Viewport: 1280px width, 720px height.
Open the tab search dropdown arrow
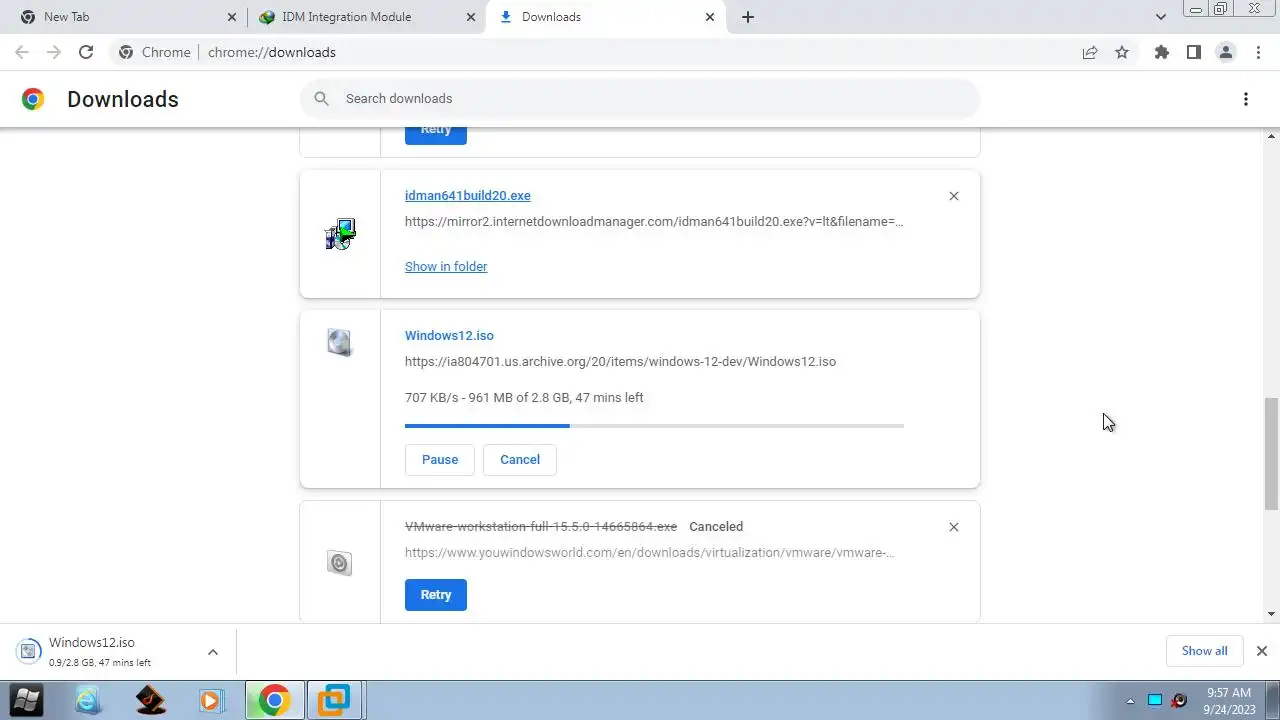1161,17
